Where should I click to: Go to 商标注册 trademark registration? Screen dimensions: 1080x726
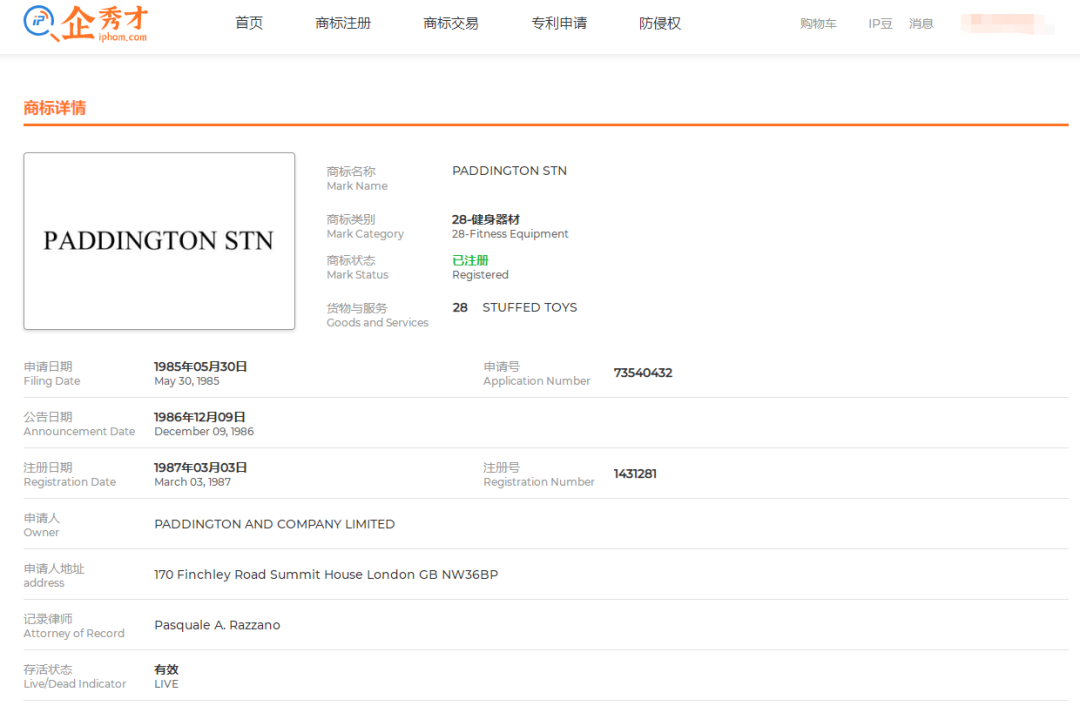pyautogui.click(x=343, y=23)
